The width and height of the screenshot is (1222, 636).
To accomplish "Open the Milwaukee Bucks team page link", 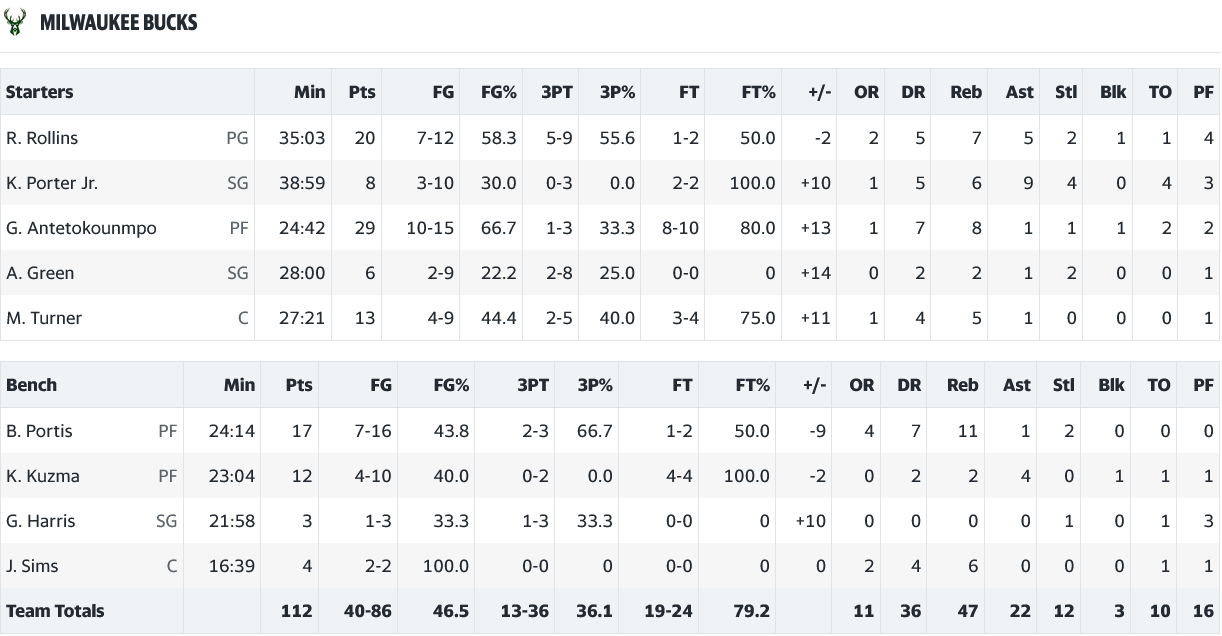I will [118, 23].
